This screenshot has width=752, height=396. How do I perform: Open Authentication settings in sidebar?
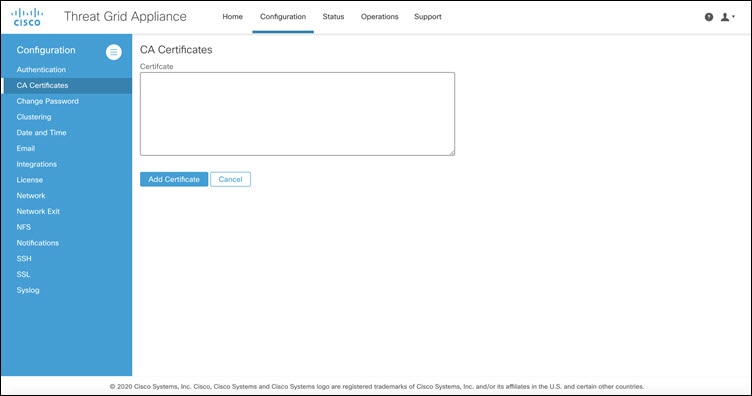tap(41, 70)
